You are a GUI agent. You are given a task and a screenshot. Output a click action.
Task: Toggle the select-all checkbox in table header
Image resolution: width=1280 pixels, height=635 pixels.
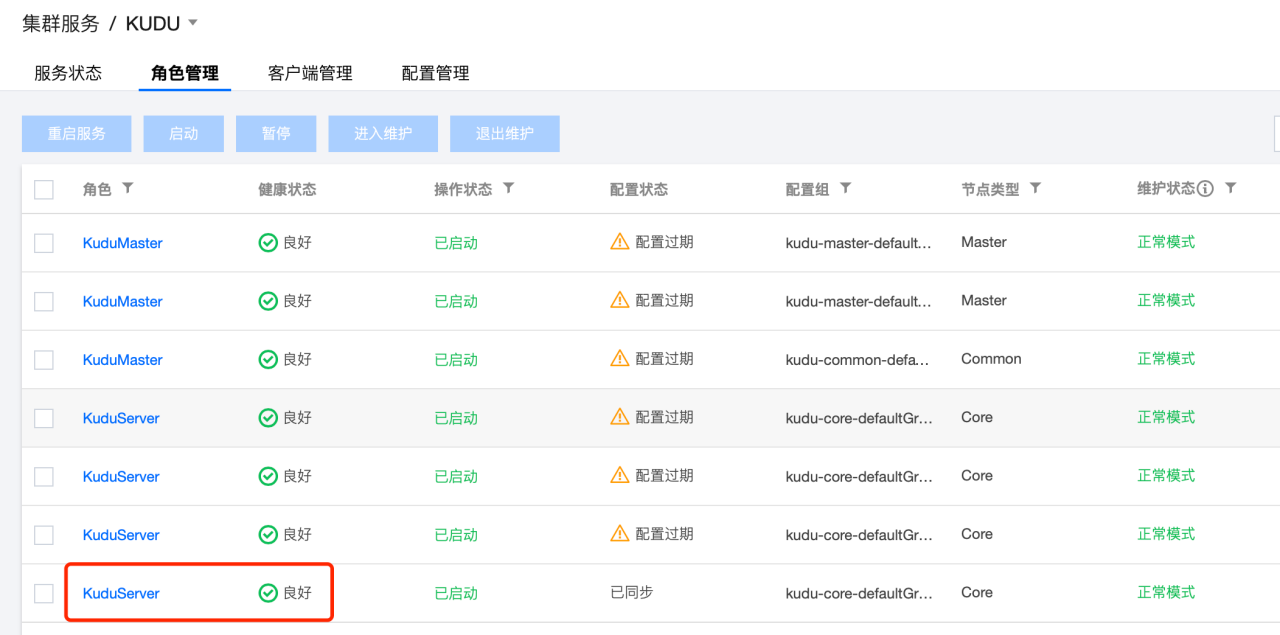44,189
